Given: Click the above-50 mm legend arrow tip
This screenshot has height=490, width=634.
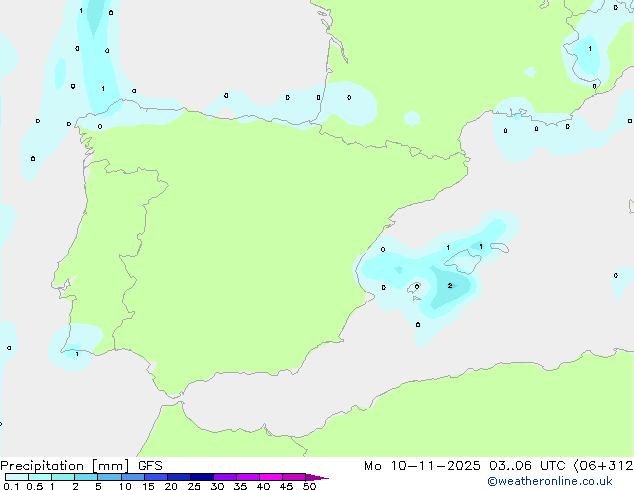Looking at the screenshot, I should pyautogui.click(x=317, y=477).
